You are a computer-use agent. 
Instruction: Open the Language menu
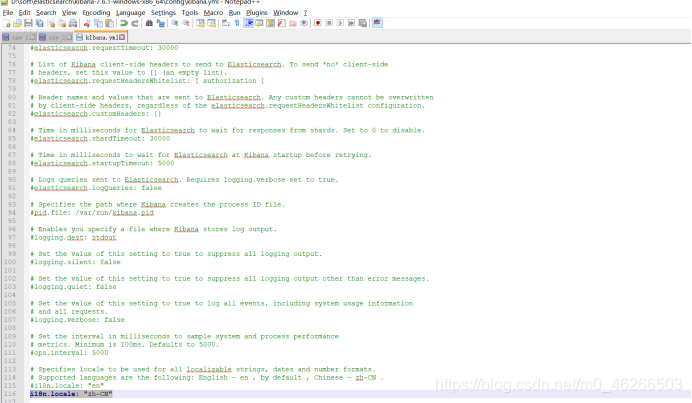pyautogui.click(x=130, y=12)
